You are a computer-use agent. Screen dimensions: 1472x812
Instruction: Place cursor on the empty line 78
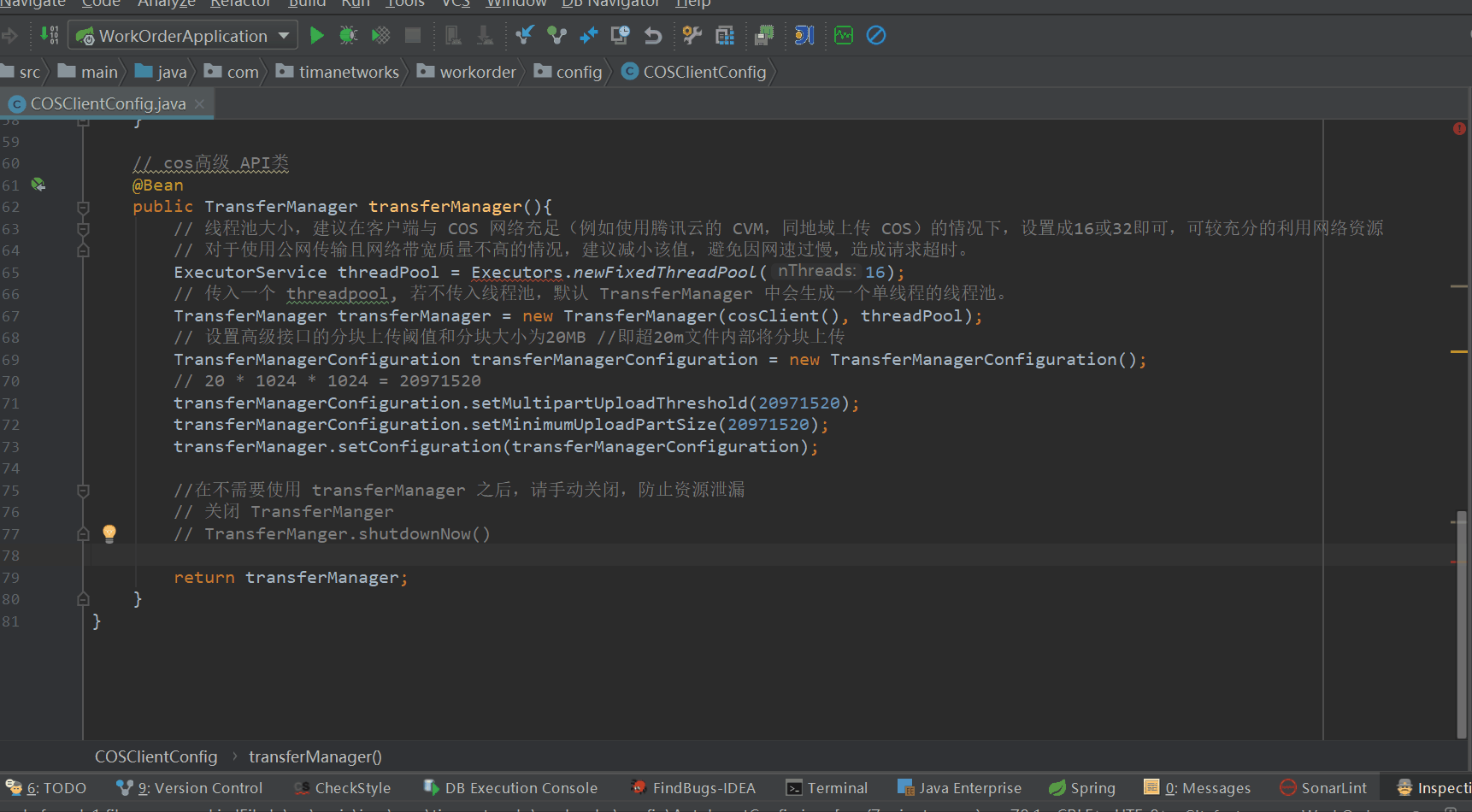click(x=769, y=556)
